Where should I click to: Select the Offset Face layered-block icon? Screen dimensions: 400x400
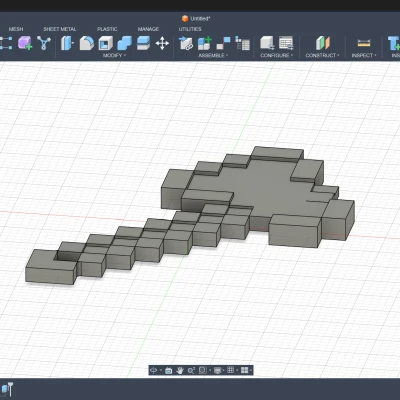point(144,43)
